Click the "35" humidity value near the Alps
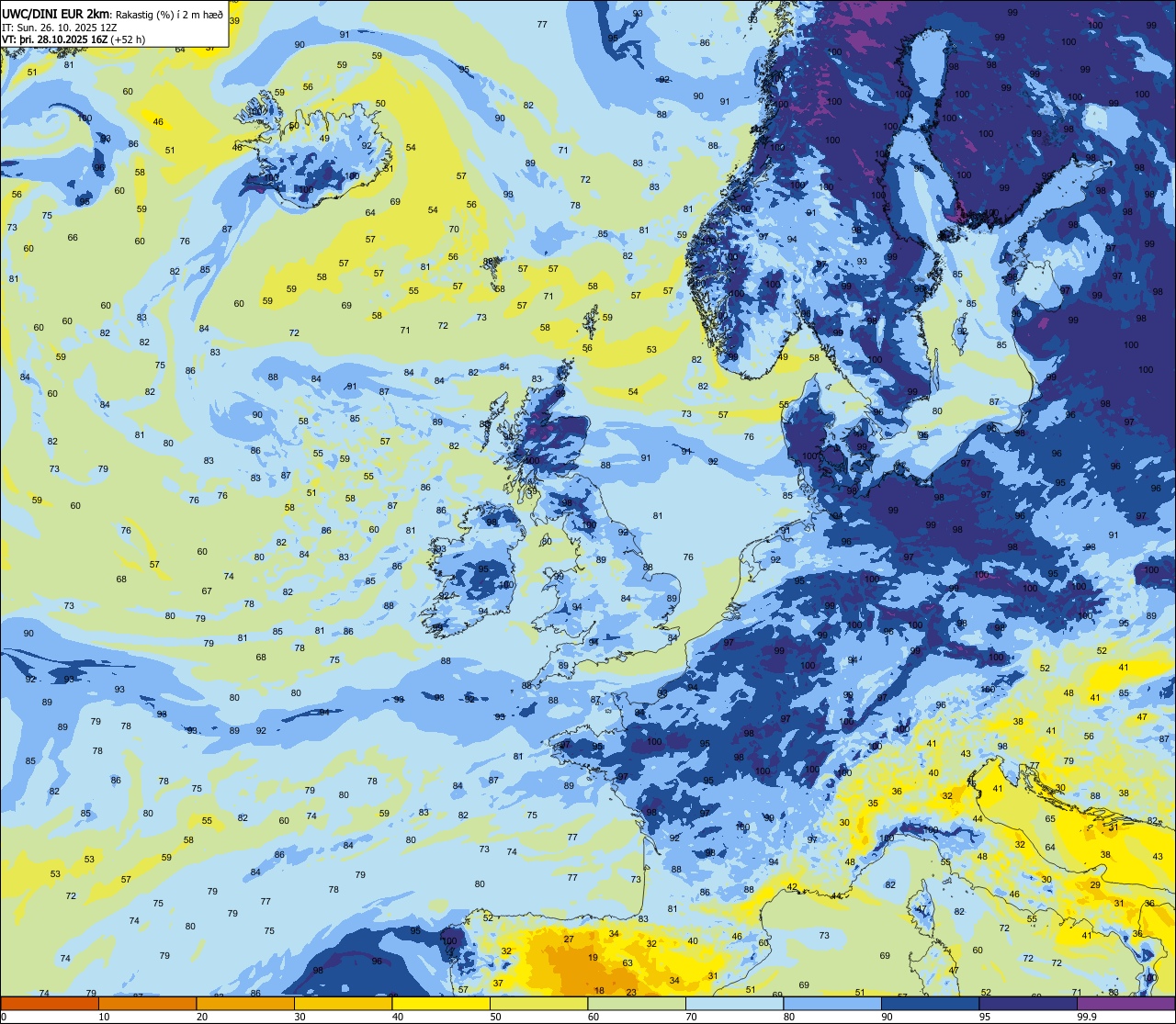The height and width of the screenshot is (1024, 1176). coord(873,804)
